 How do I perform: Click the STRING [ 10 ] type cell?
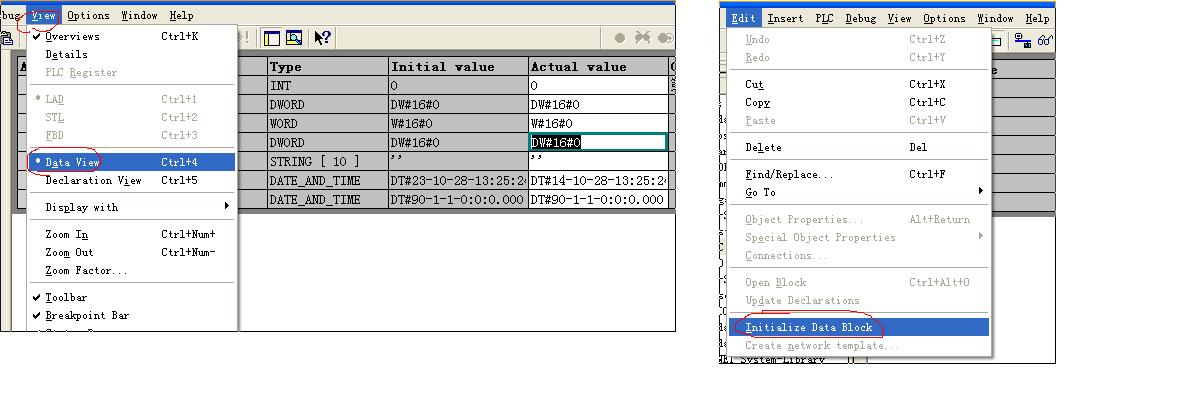[328, 162]
